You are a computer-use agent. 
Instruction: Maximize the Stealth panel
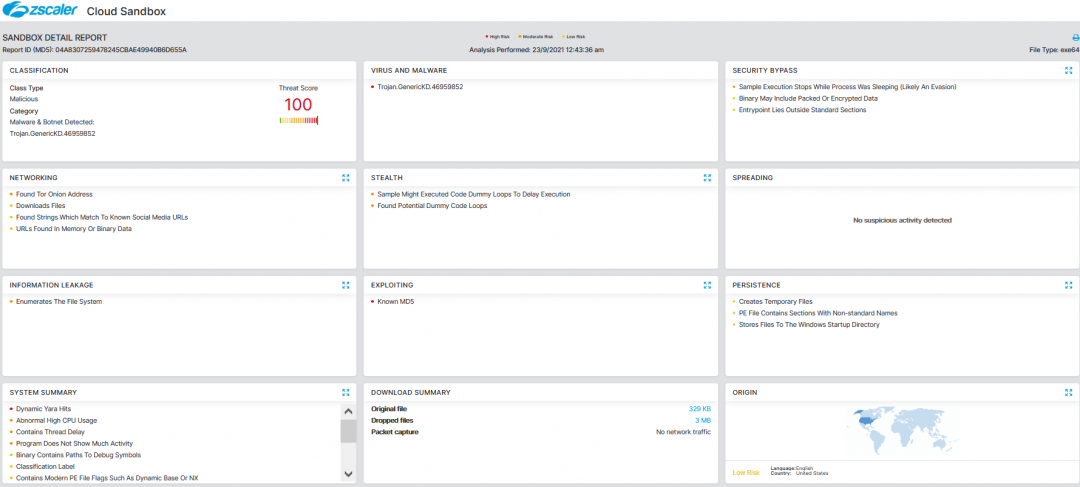(x=707, y=178)
